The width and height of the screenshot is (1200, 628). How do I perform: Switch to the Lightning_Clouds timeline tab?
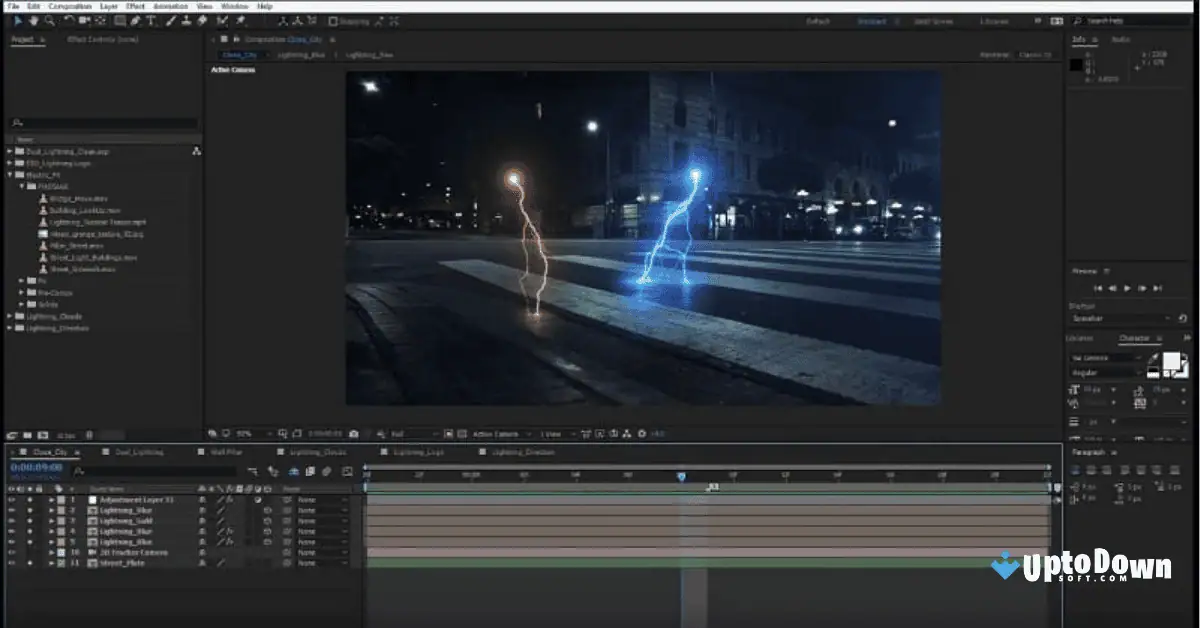[317, 451]
